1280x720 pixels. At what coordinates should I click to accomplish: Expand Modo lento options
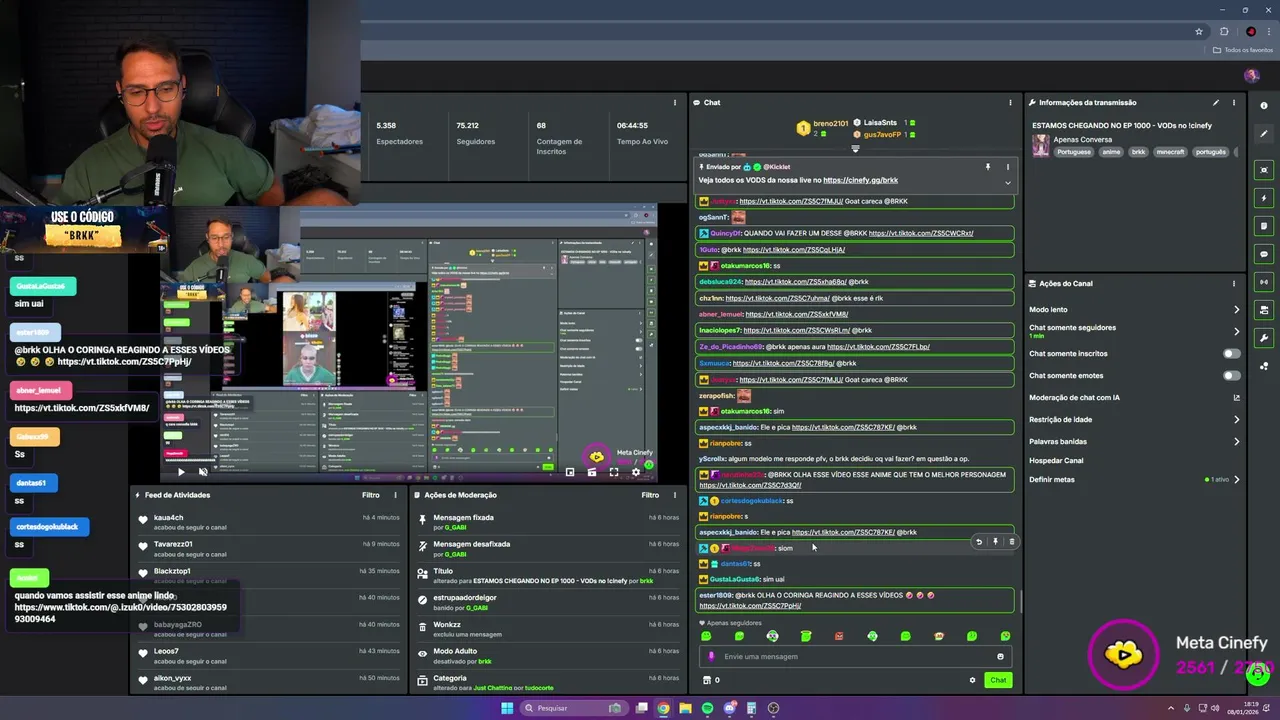click(x=1236, y=309)
